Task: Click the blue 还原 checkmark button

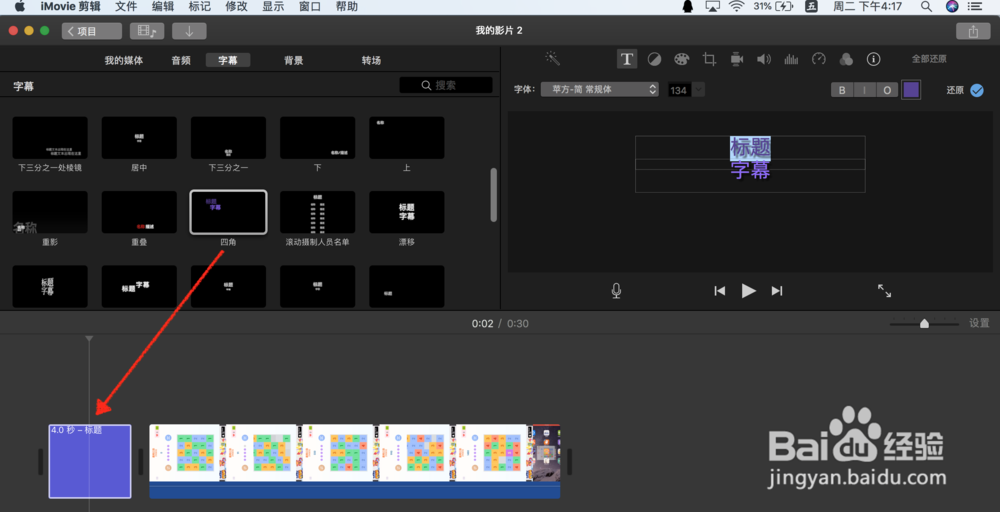Action: [x=977, y=90]
